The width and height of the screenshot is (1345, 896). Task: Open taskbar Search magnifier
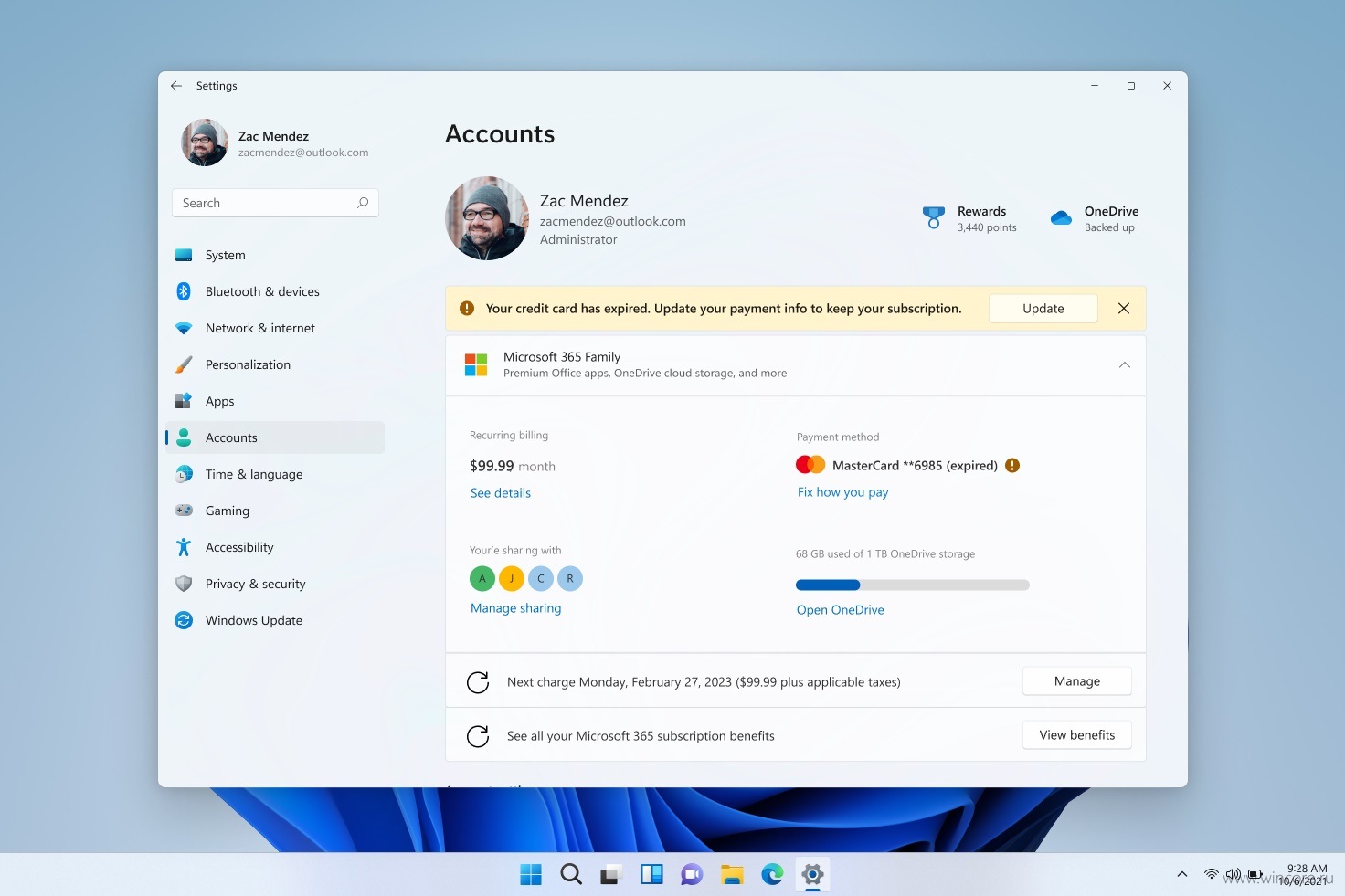571,875
